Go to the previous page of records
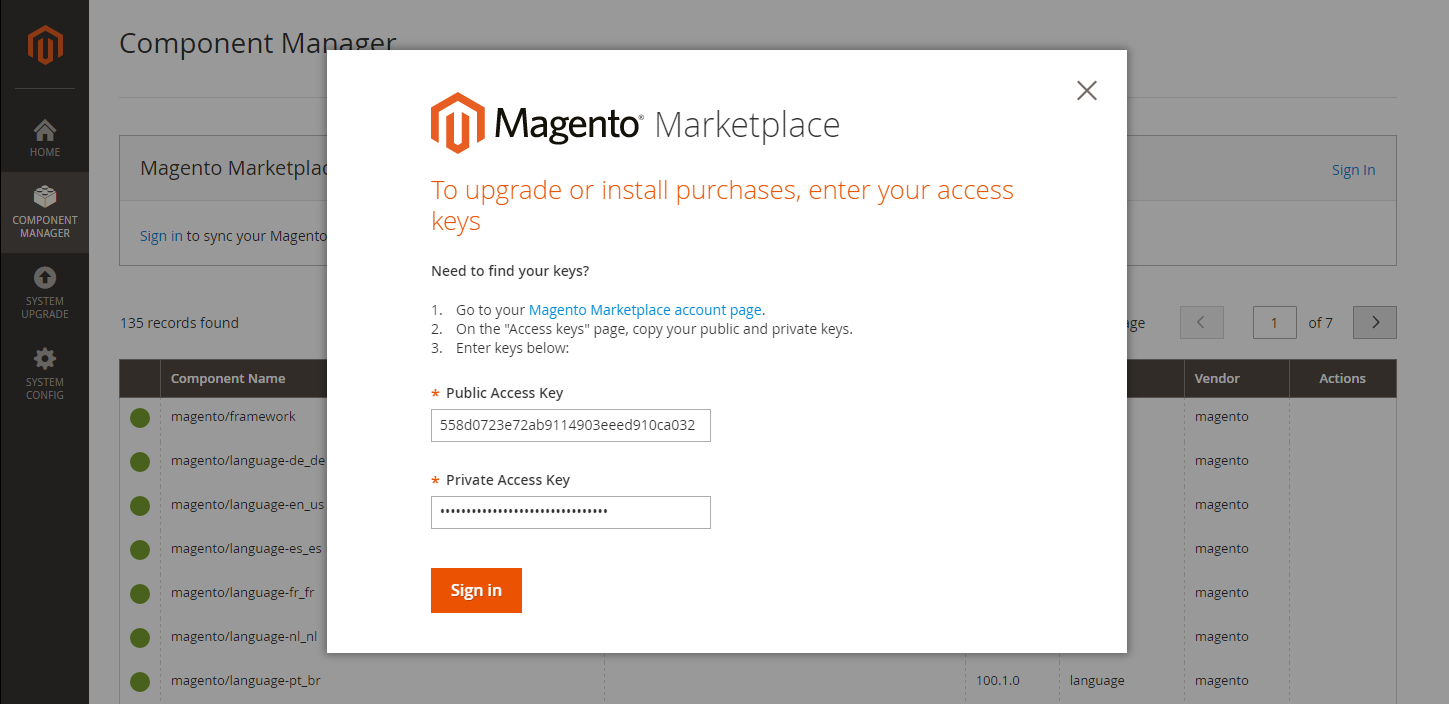Viewport: 1449px width, 704px height. tap(1202, 322)
